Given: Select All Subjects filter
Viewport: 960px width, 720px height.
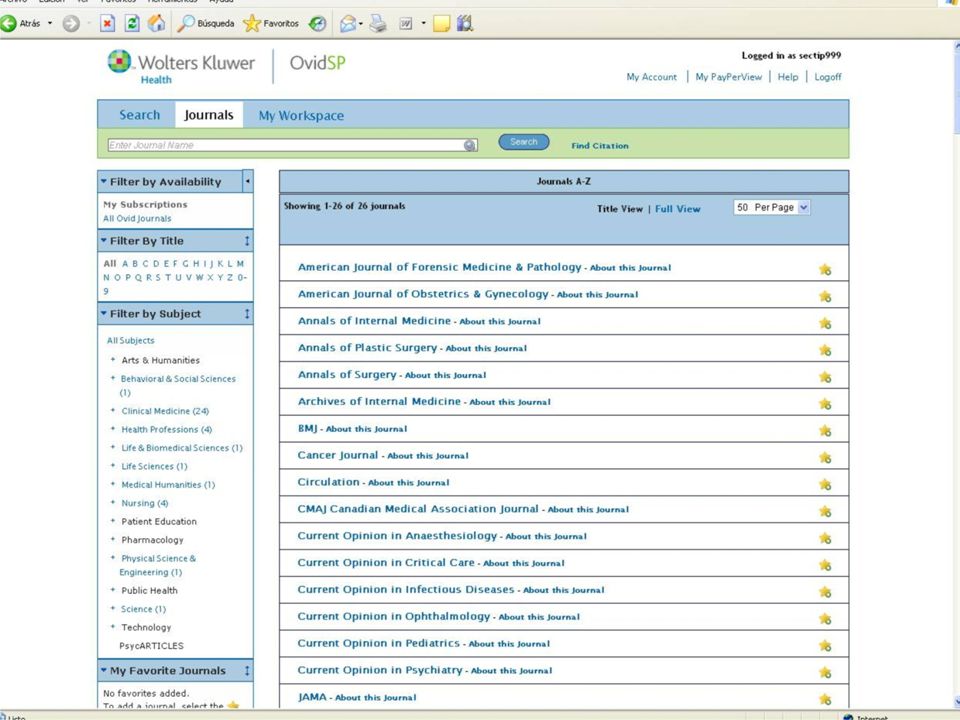Looking at the screenshot, I should [130, 340].
